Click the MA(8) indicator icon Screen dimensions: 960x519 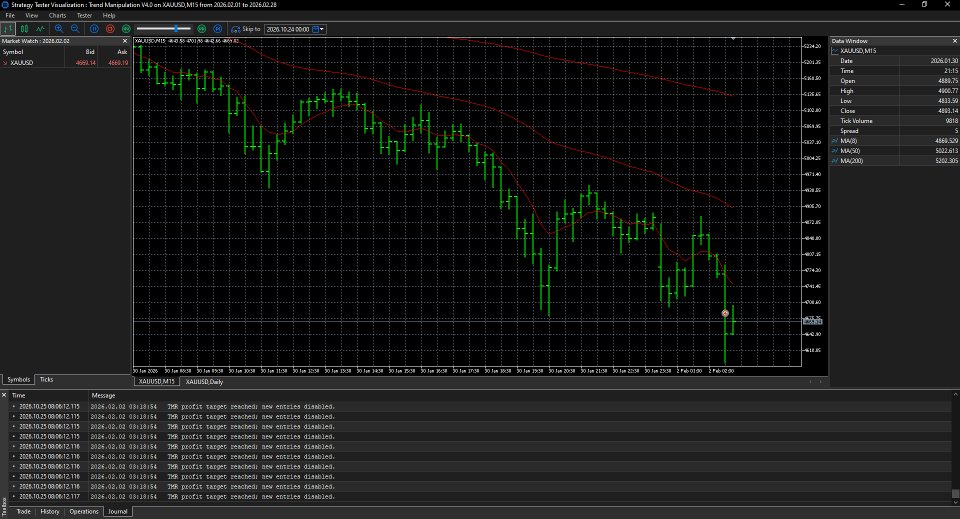(x=835, y=141)
